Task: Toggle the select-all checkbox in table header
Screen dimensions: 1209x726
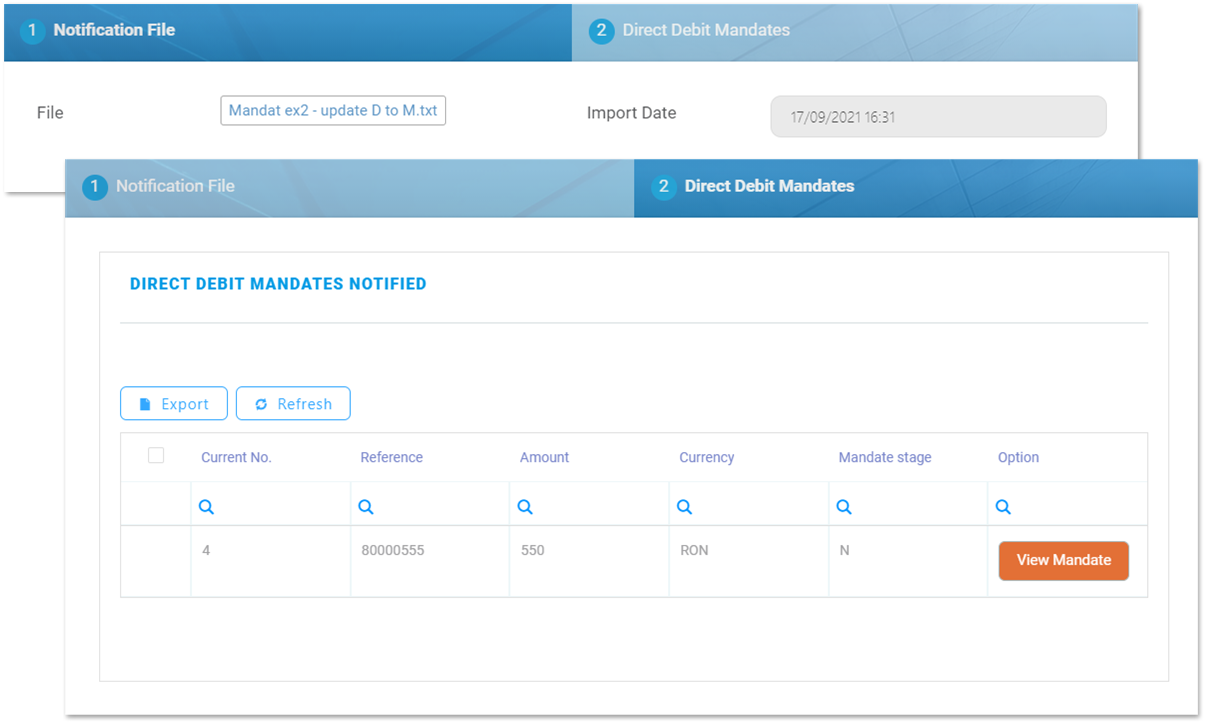Action: point(155,455)
